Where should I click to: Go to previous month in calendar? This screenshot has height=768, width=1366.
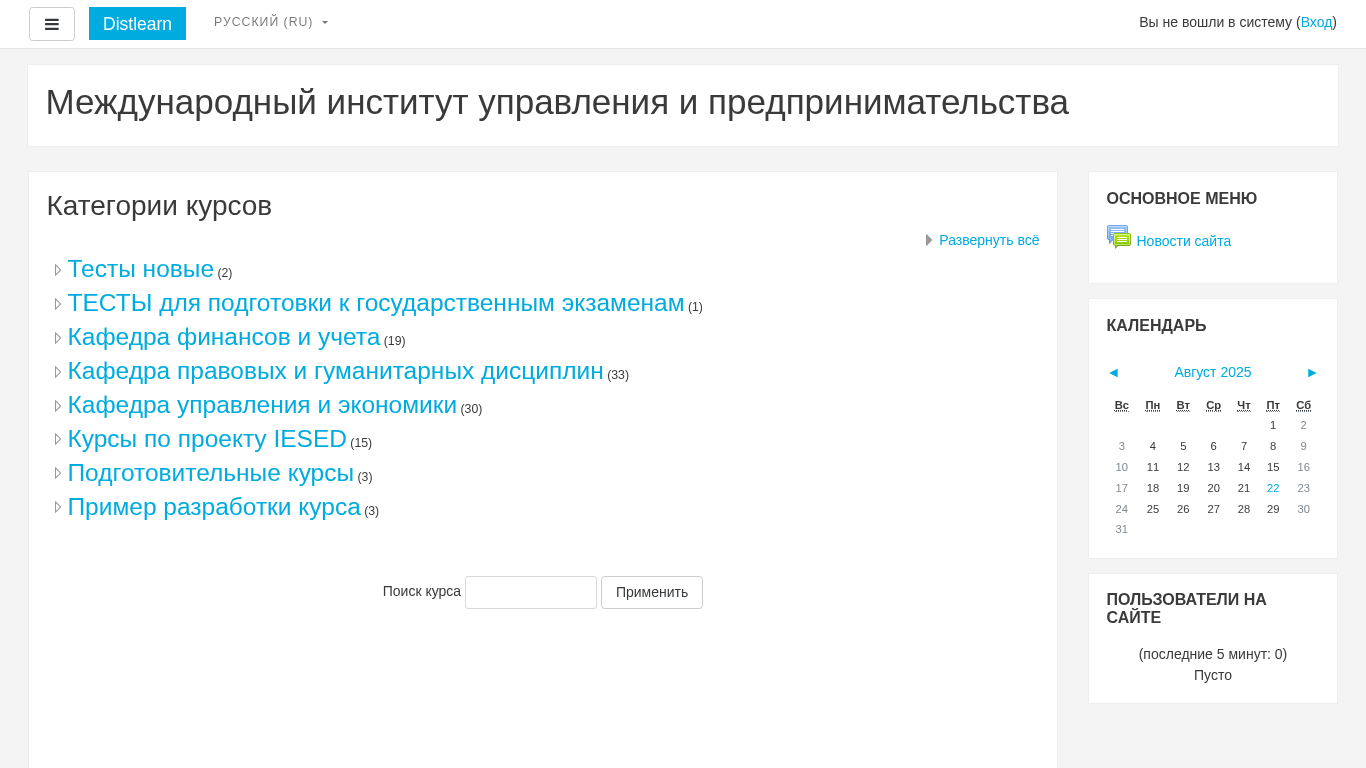tap(1113, 372)
